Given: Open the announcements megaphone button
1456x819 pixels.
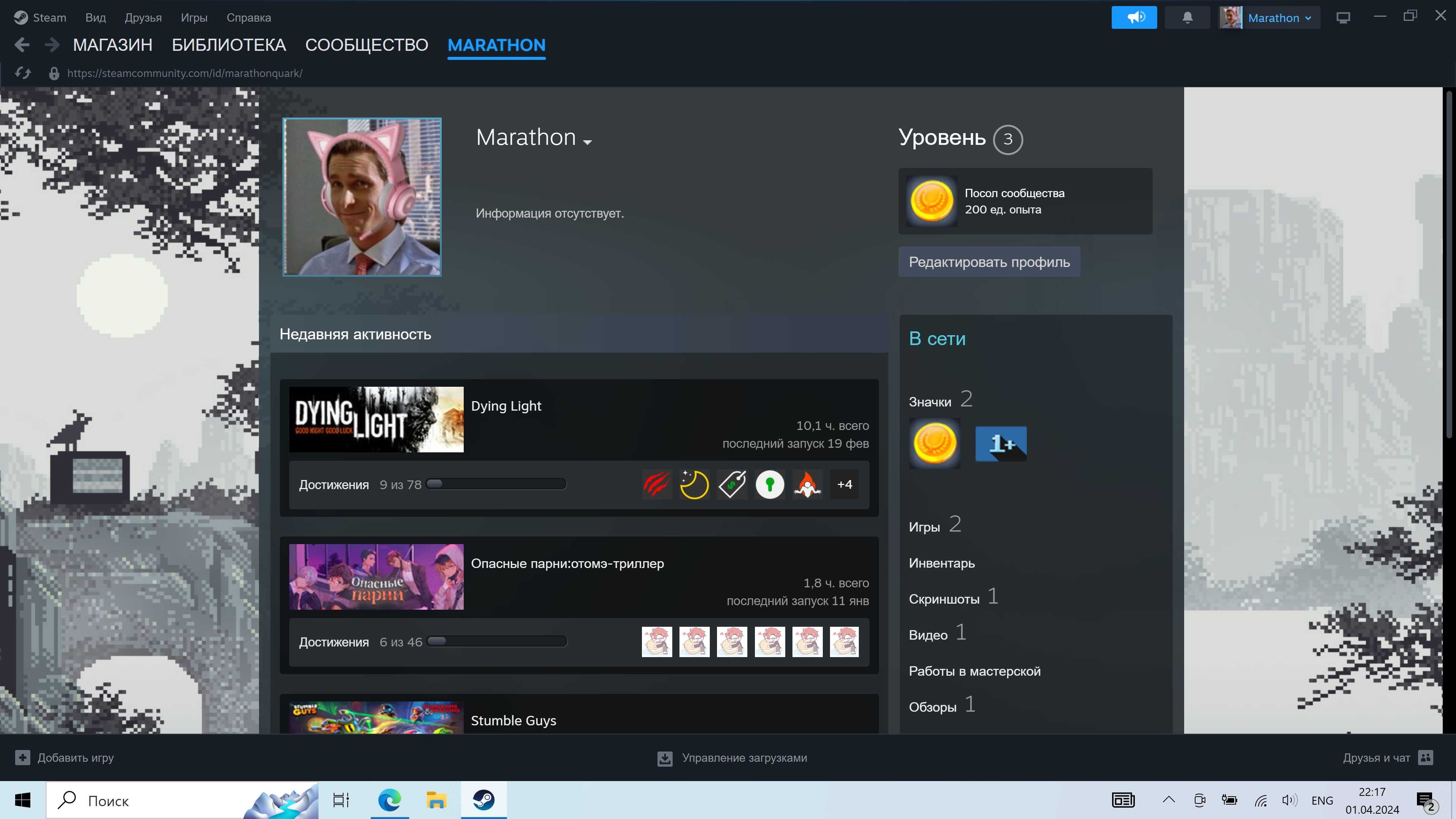Looking at the screenshot, I should 1134,17.
